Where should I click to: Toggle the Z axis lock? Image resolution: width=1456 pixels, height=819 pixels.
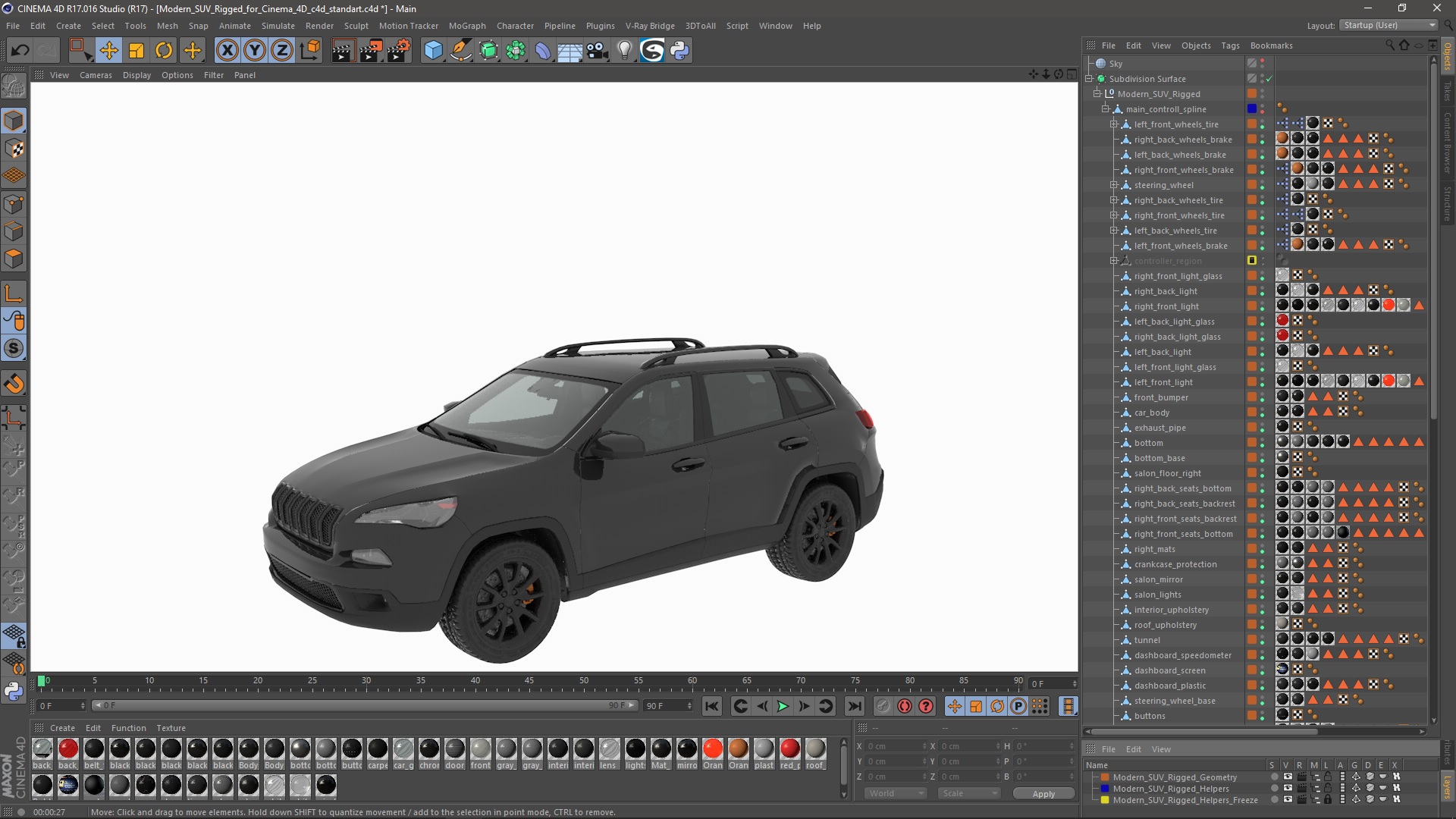282,51
